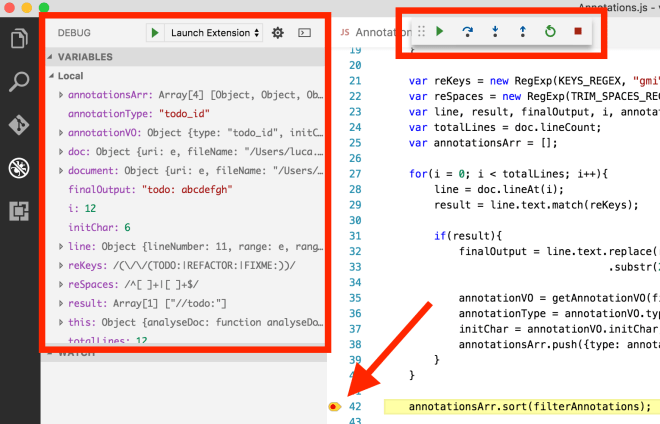Expand the result variable
Viewport: 660px width, 424px height.
point(61,304)
